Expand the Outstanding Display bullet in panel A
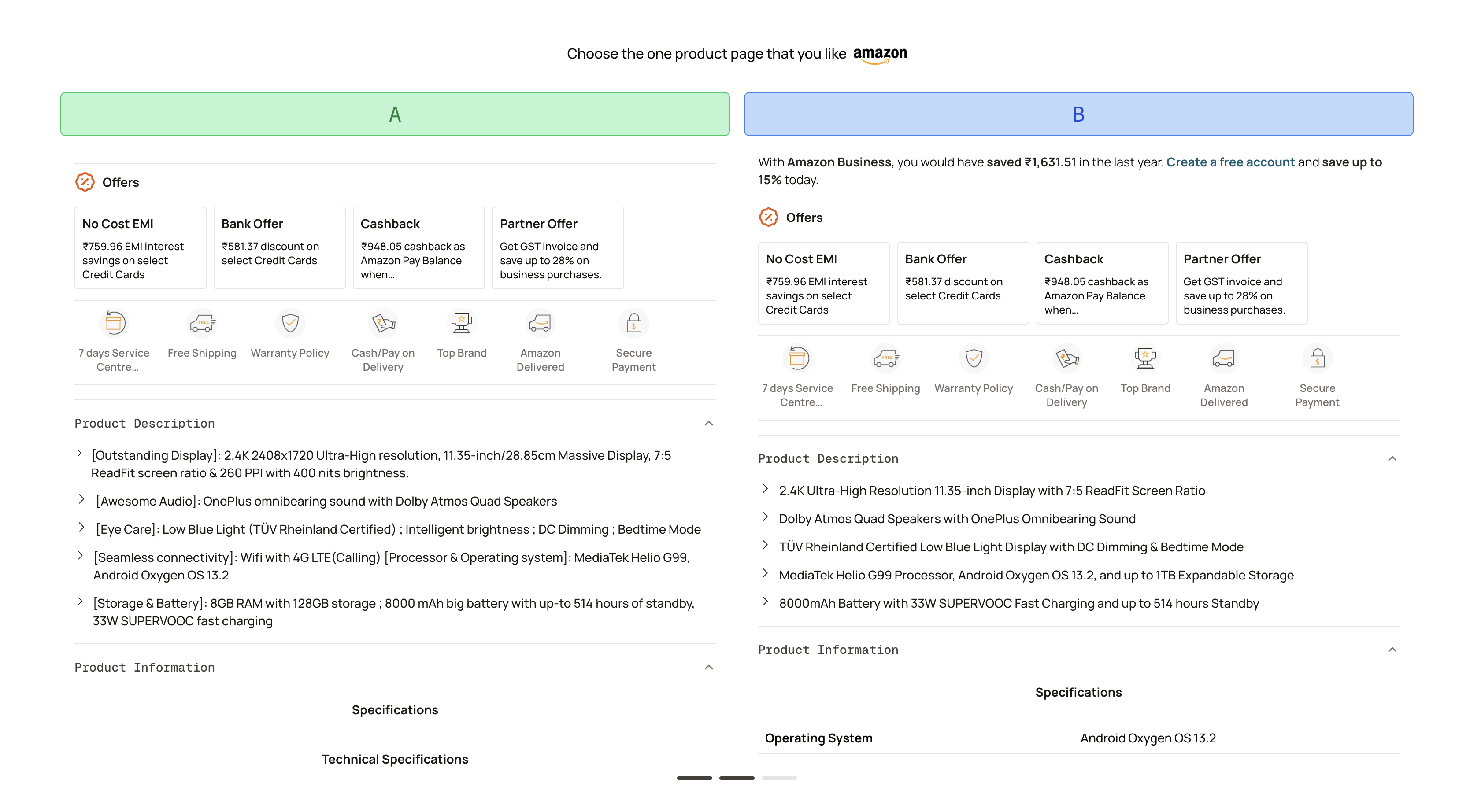Viewport: 1470px width, 812px height. pyautogui.click(x=79, y=454)
